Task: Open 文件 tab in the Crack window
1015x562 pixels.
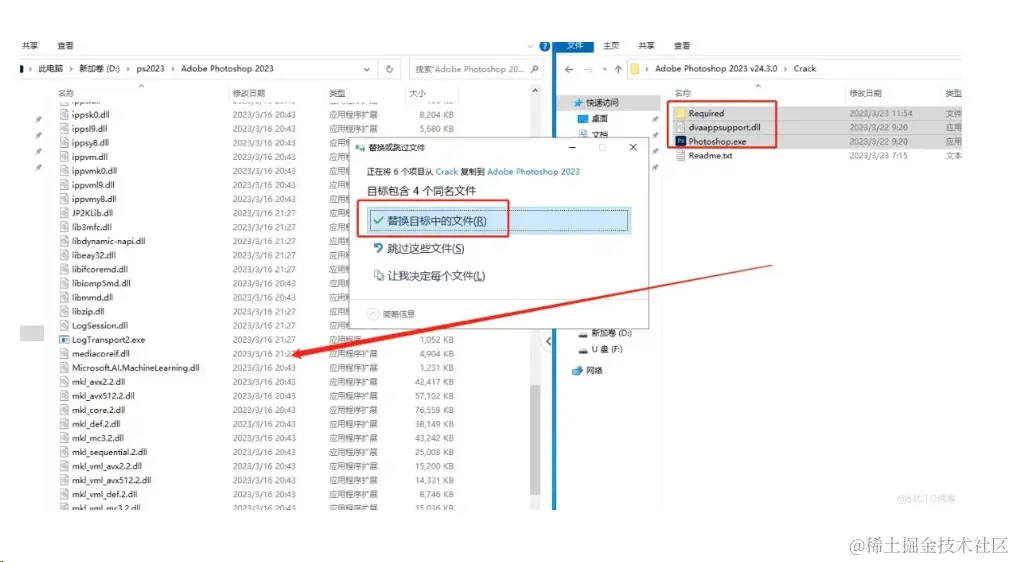Action: point(575,45)
